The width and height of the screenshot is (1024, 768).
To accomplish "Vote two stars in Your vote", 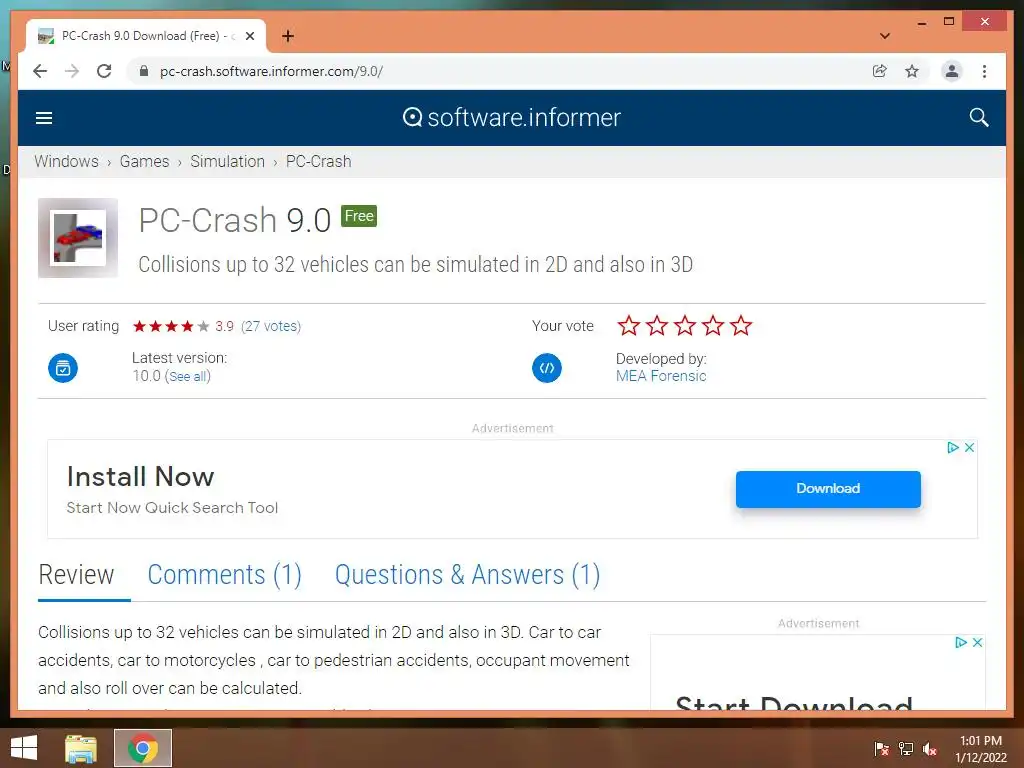I will pos(657,325).
